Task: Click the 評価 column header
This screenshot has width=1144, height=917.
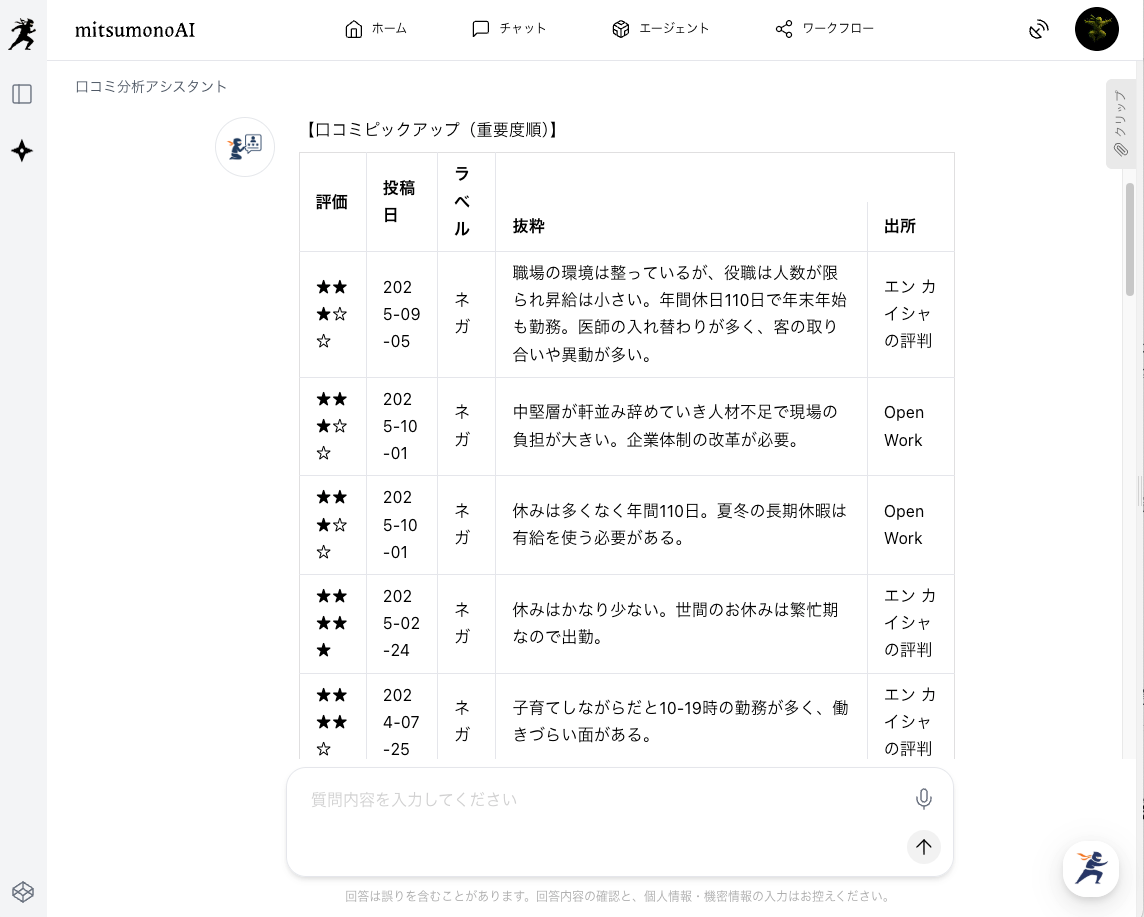Action: 332,202
